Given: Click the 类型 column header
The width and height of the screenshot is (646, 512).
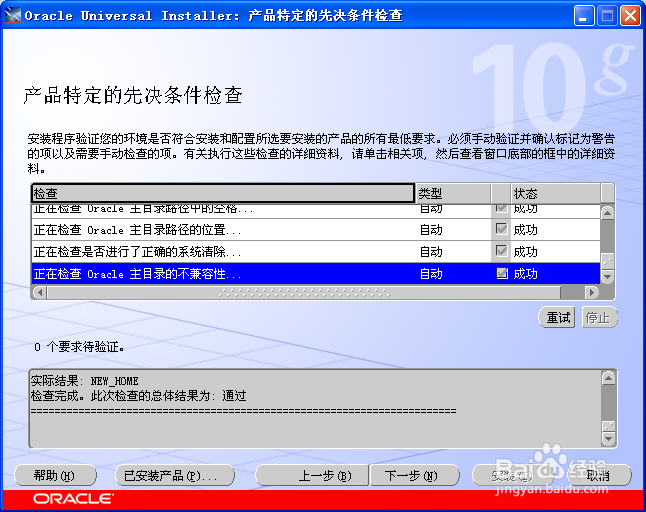Looking at the screenshot, I should (453, 193).
